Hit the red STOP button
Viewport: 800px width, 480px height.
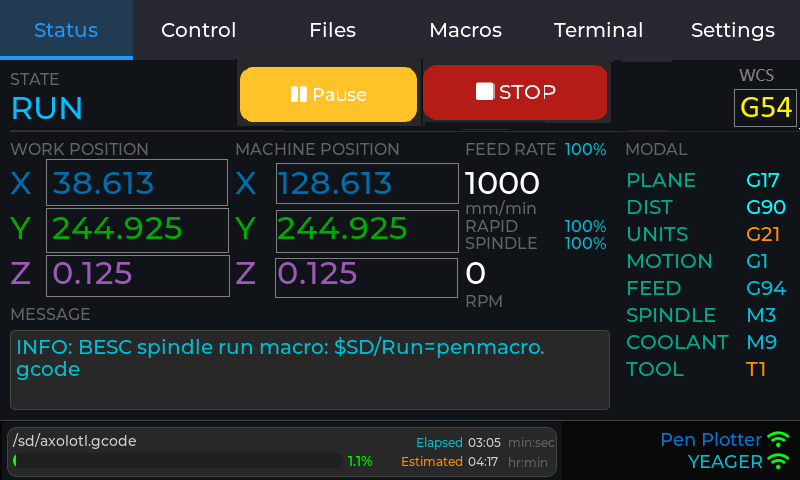point(515,93)
